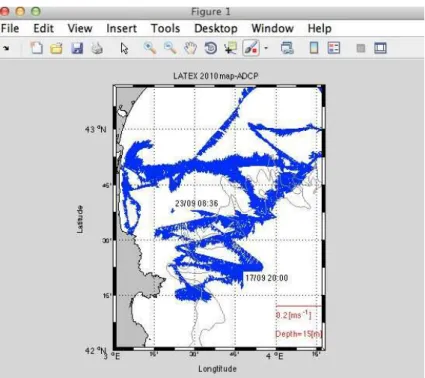Click the New Figure icon
The height and width of the screenshot is (378, 425).
[36, 48]
